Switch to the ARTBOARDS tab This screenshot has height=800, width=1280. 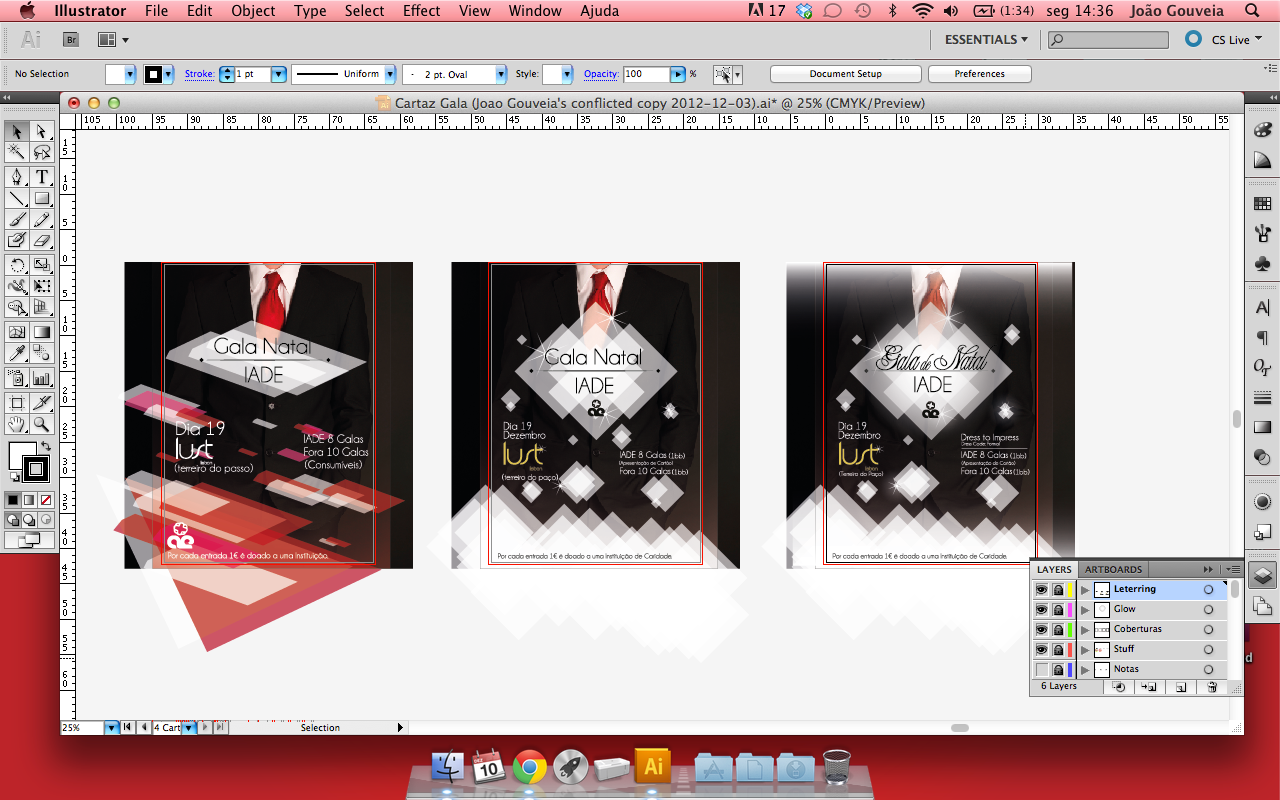pos(1113,570)
